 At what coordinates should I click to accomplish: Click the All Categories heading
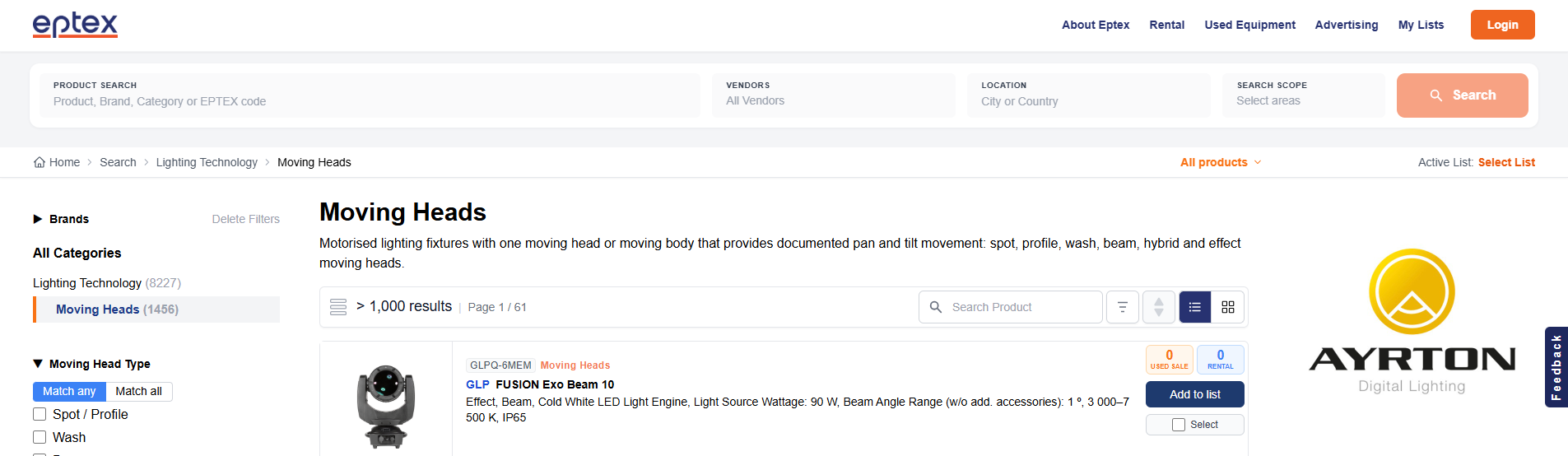[x=77, y=253]
